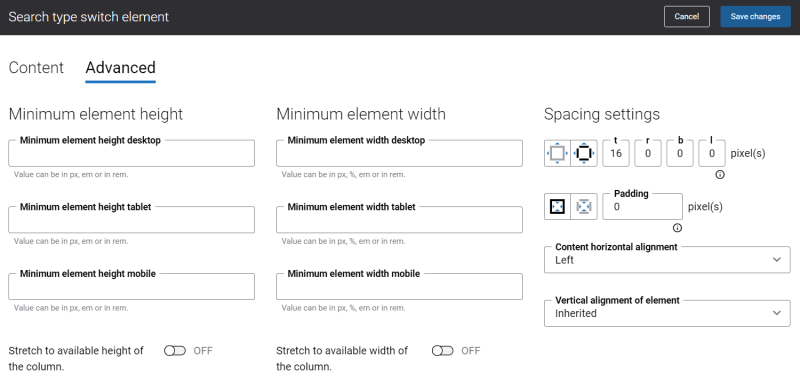
Task: Choose the uniform padding icon
Action: [557, 207]
